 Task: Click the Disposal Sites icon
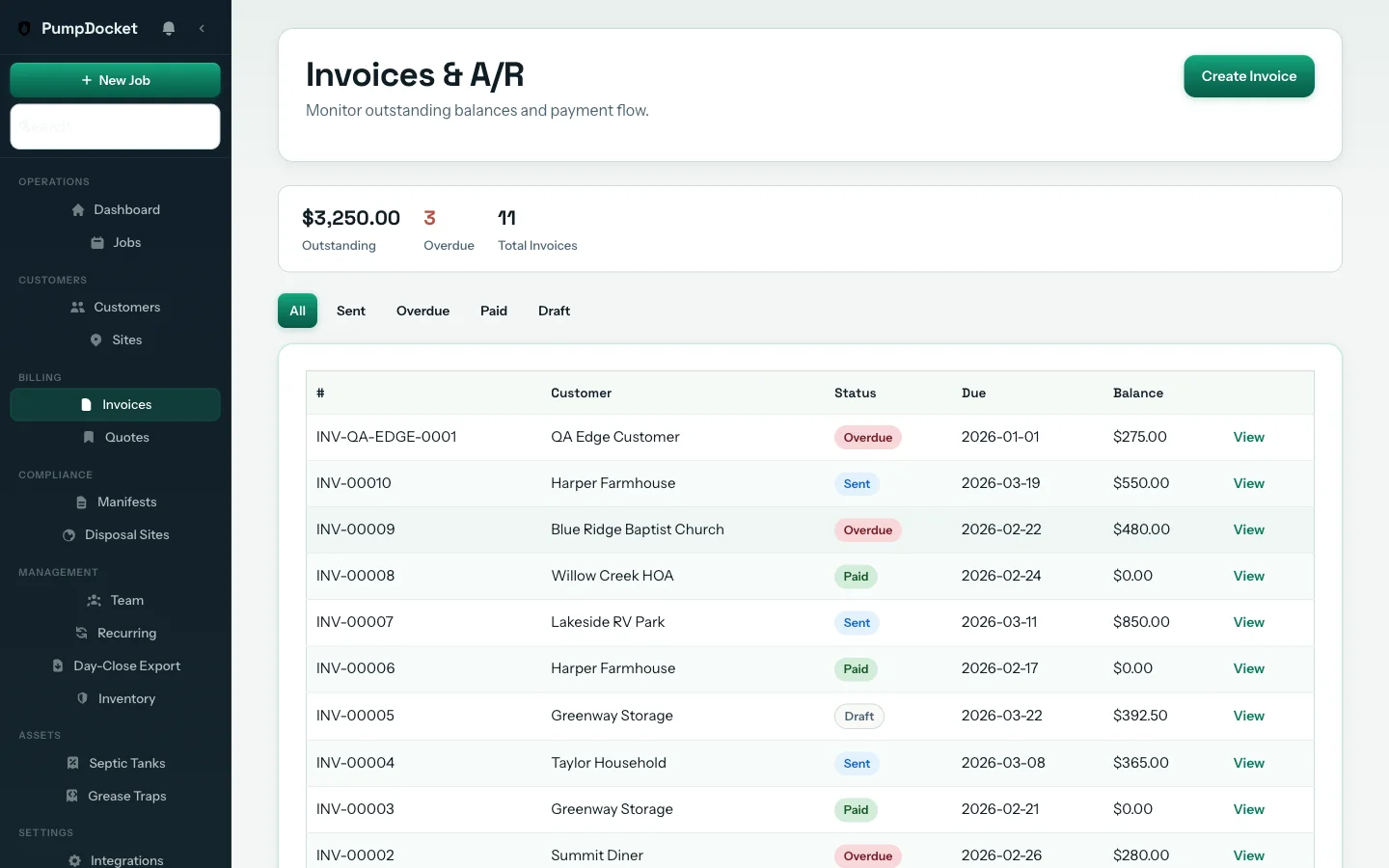click(68, 534)
